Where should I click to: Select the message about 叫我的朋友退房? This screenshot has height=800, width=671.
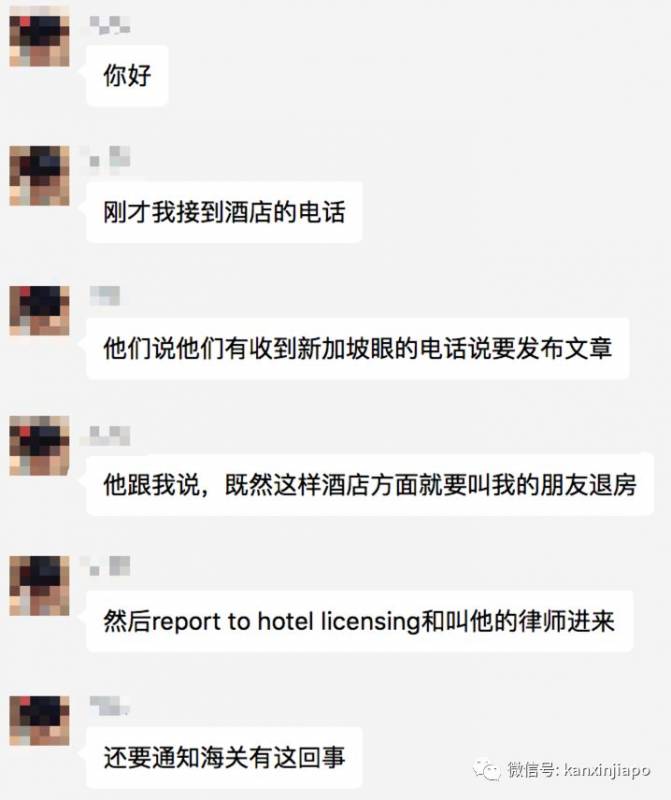pos(370,484)
